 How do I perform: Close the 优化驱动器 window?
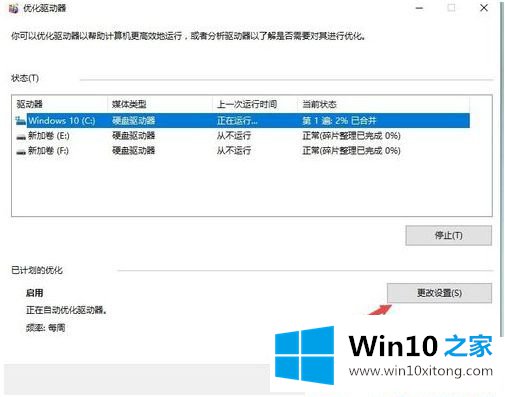click(484, 8)
